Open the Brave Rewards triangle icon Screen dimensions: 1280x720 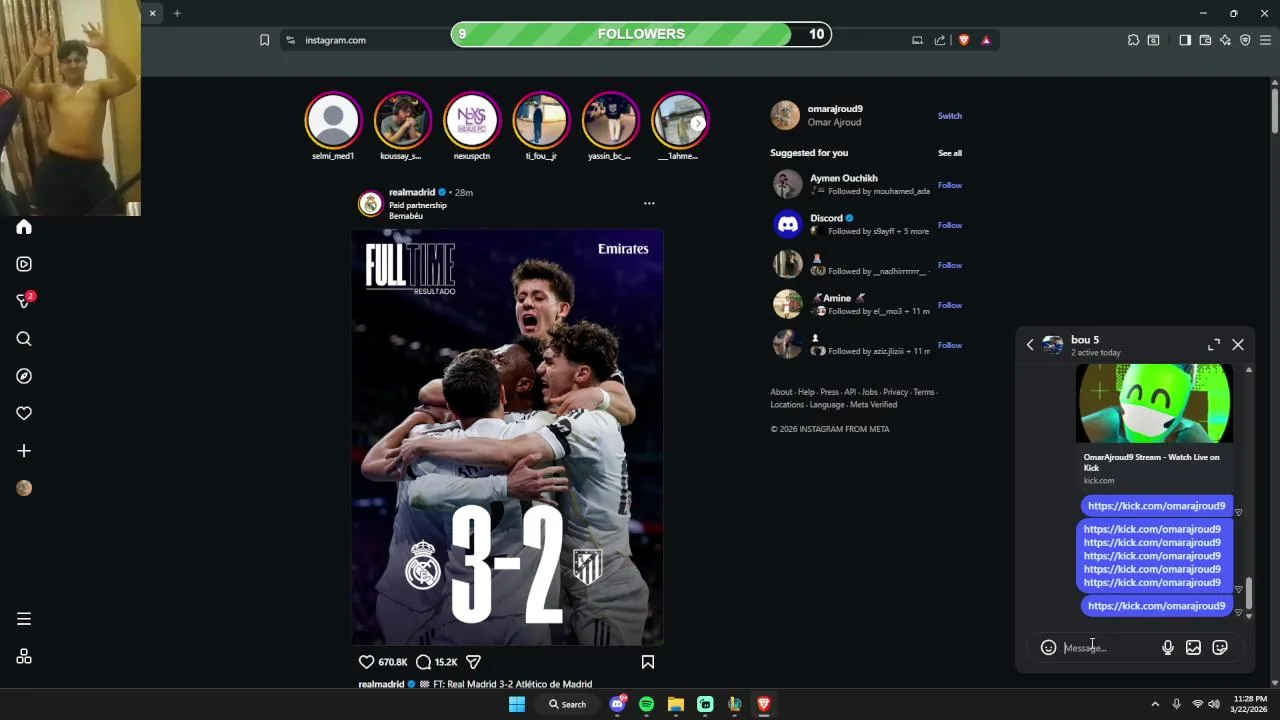tap(986, 40)
